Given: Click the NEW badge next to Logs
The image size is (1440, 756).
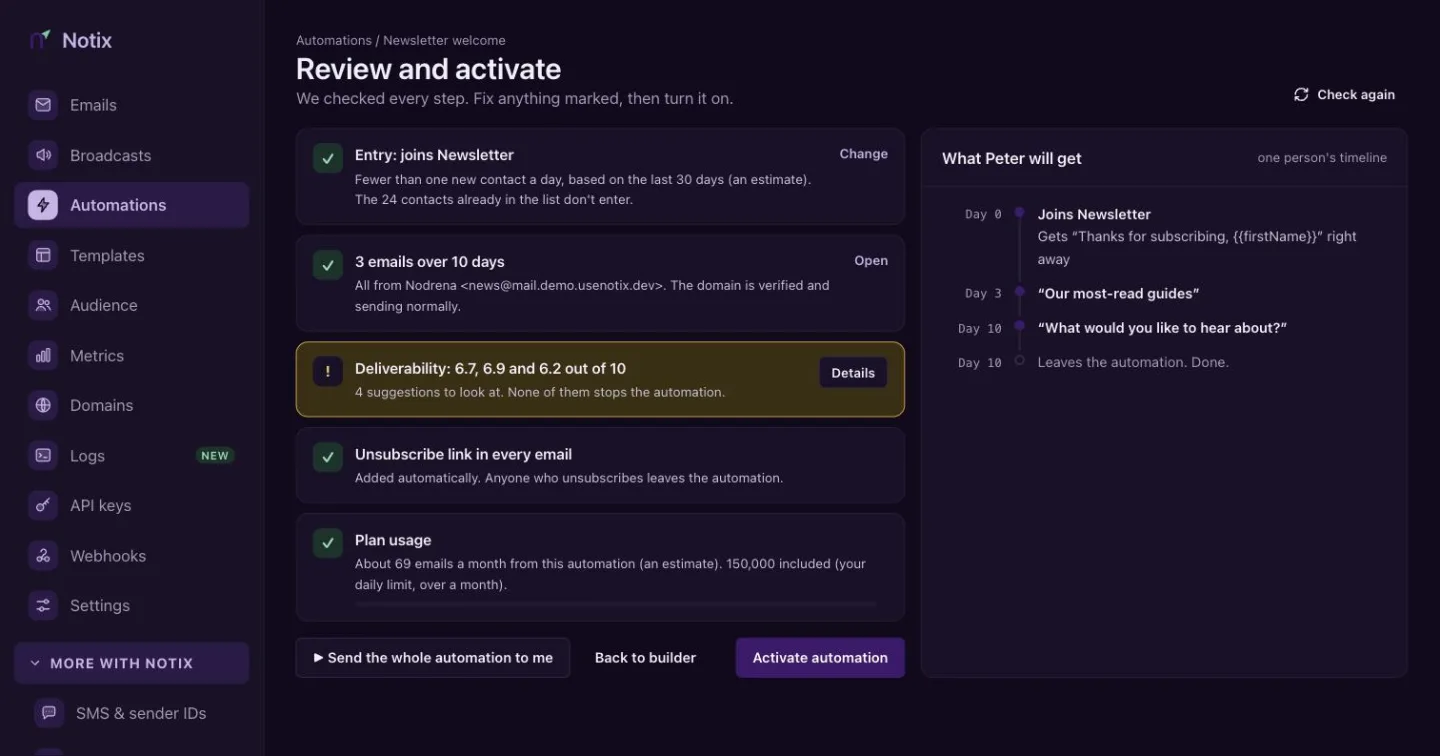Looking at the screenshot, I should (215, 456).
